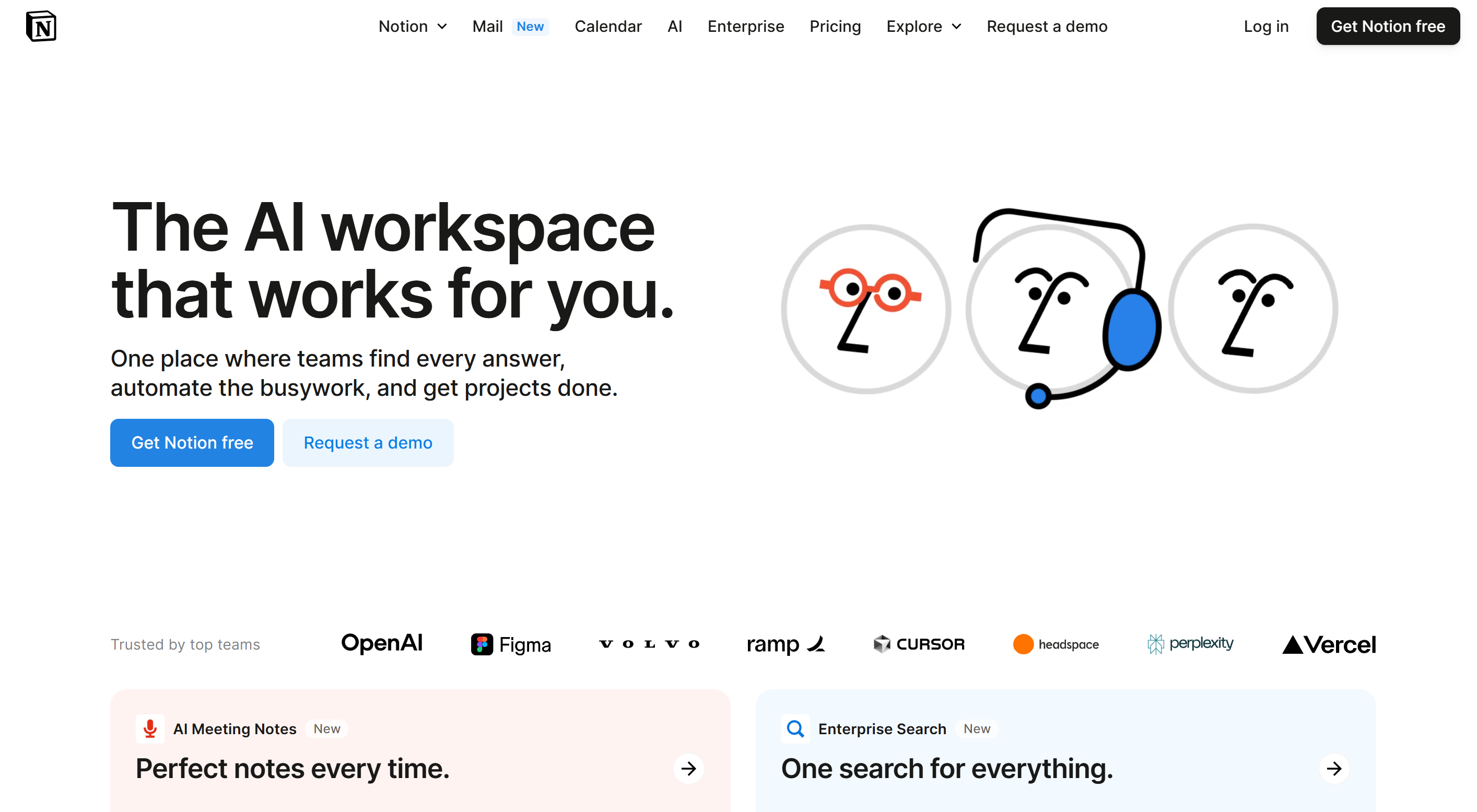The image size is (1477, 812).
Task: Open the Enterprise nav item
Action: point(745,27)
